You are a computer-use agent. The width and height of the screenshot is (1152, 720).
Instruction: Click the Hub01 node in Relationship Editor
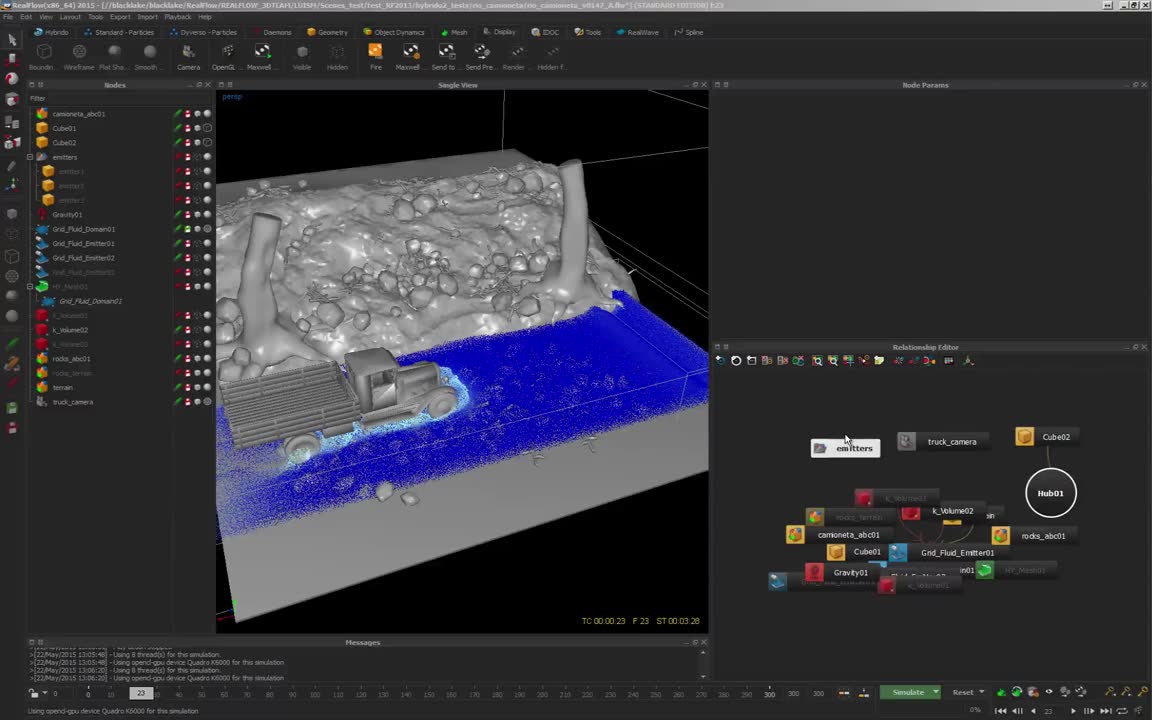pyautogui.click(x=1050, y=493)
